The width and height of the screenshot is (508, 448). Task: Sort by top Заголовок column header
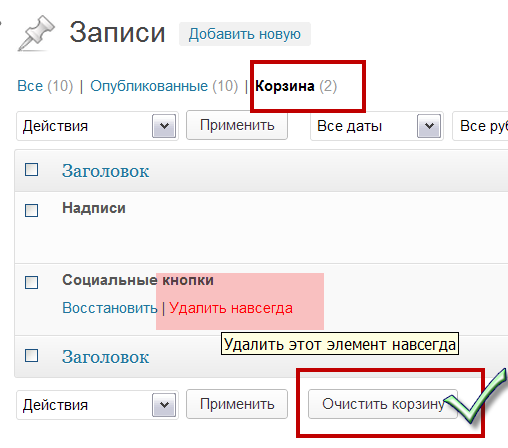pyautogui.click(x=105, y=171)
